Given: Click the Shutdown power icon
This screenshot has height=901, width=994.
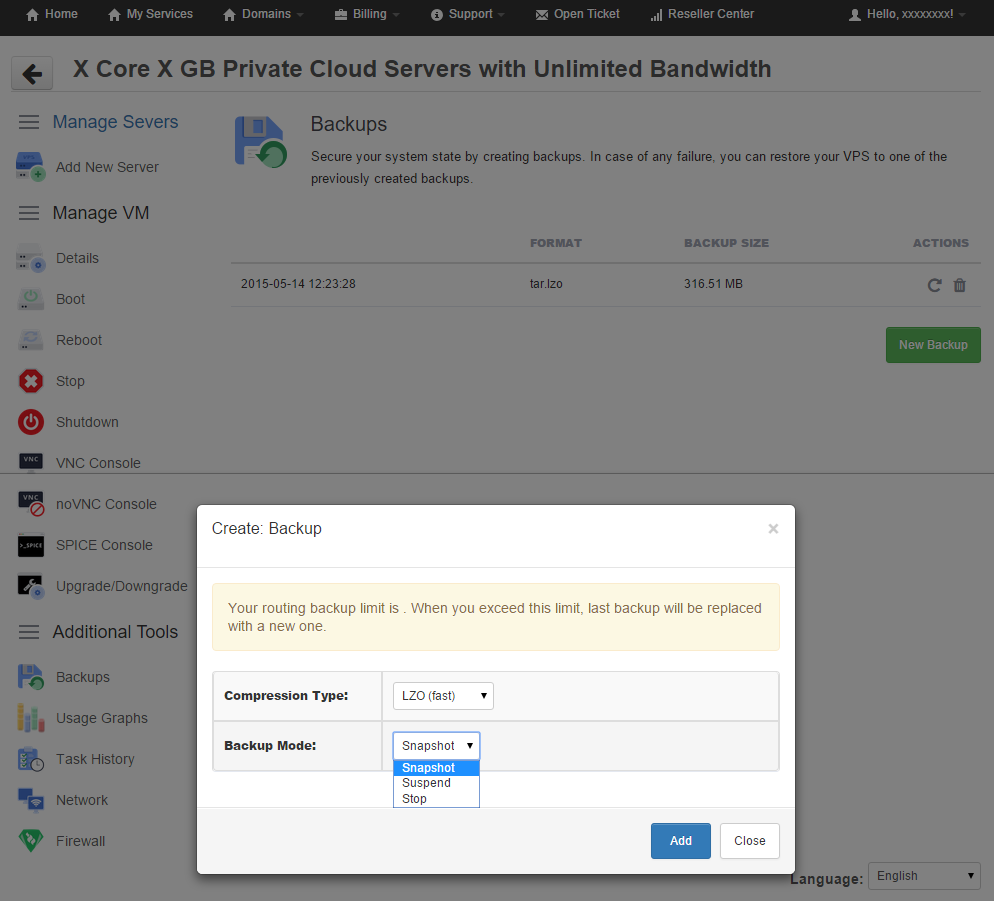Looking at the screenshot, I should [31, 422].
